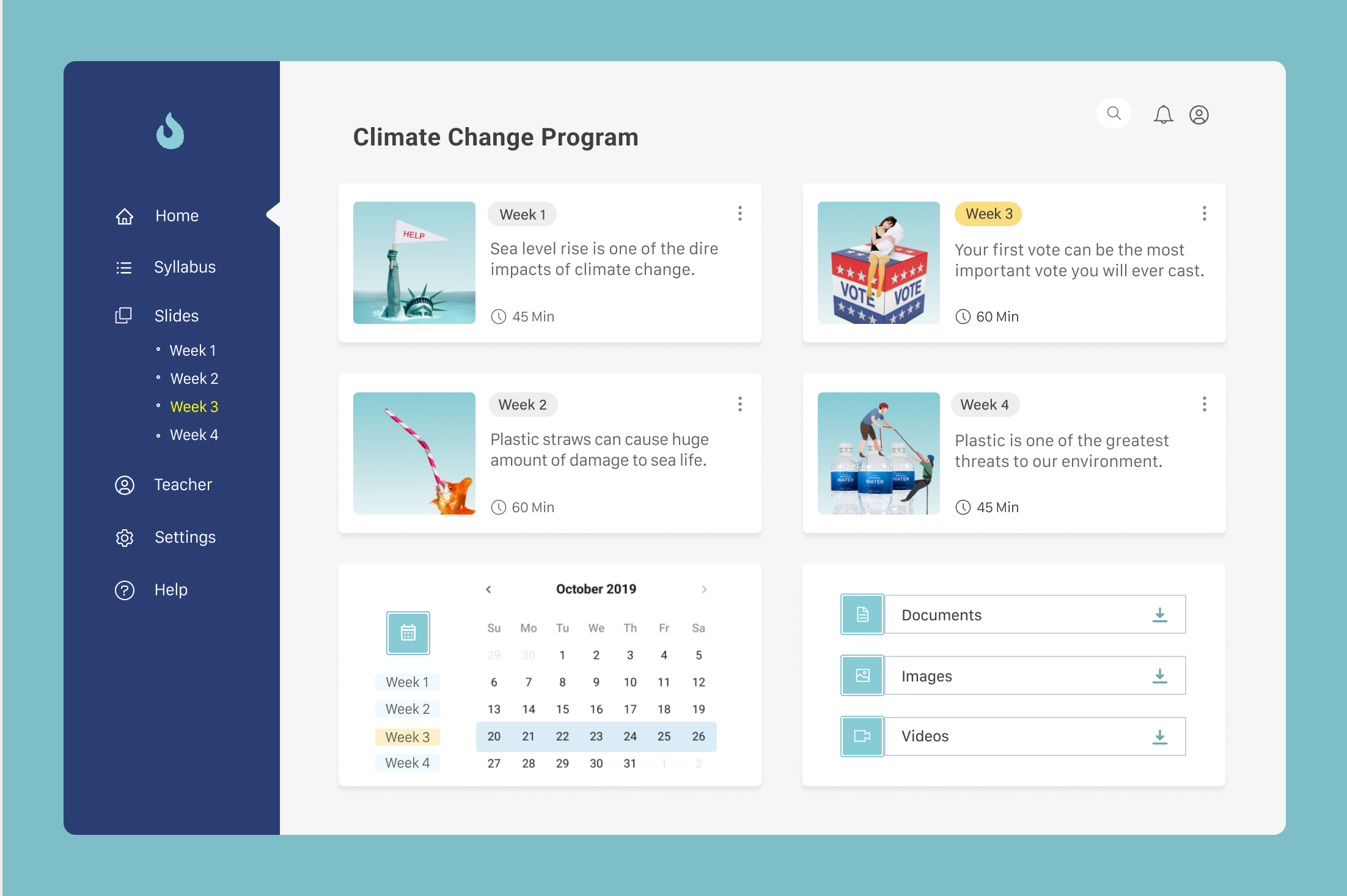Go to next month in calendar
Screen dimensions: 1347x896
tap(704, 589)
